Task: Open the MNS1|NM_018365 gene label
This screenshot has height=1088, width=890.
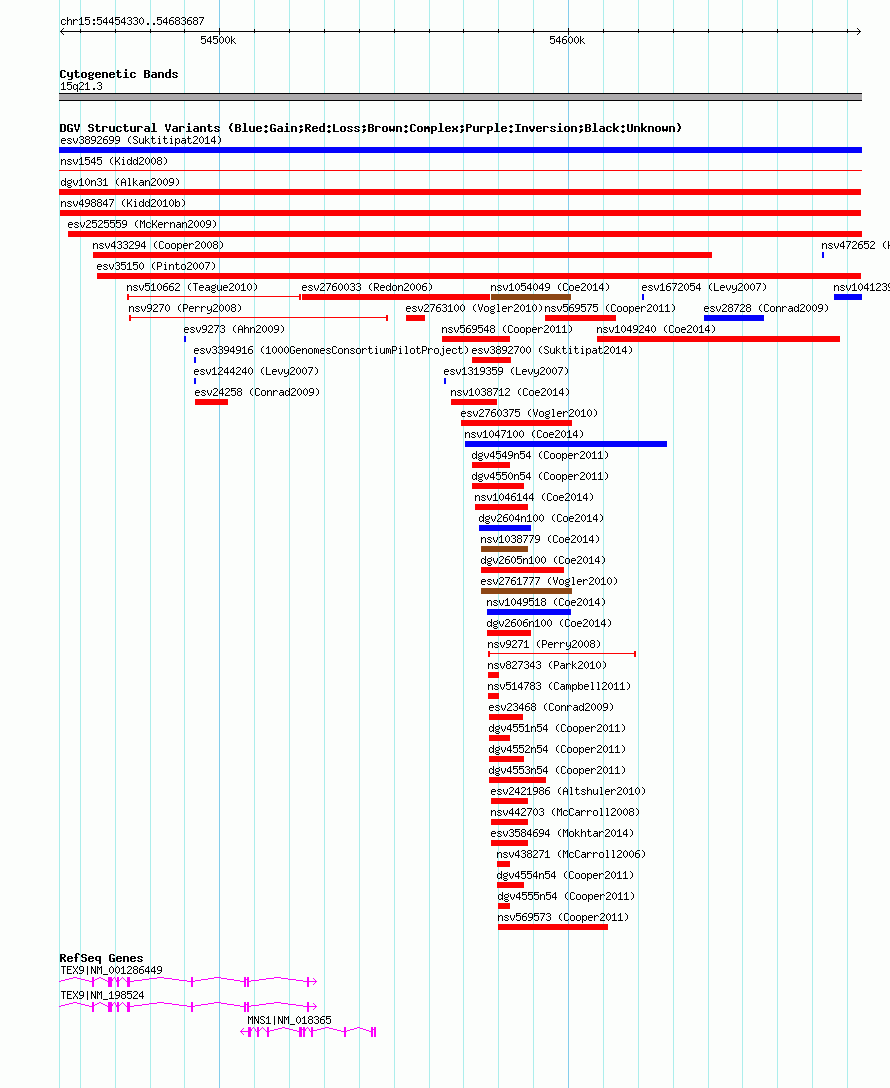Action: click(x=289, y=1020)
